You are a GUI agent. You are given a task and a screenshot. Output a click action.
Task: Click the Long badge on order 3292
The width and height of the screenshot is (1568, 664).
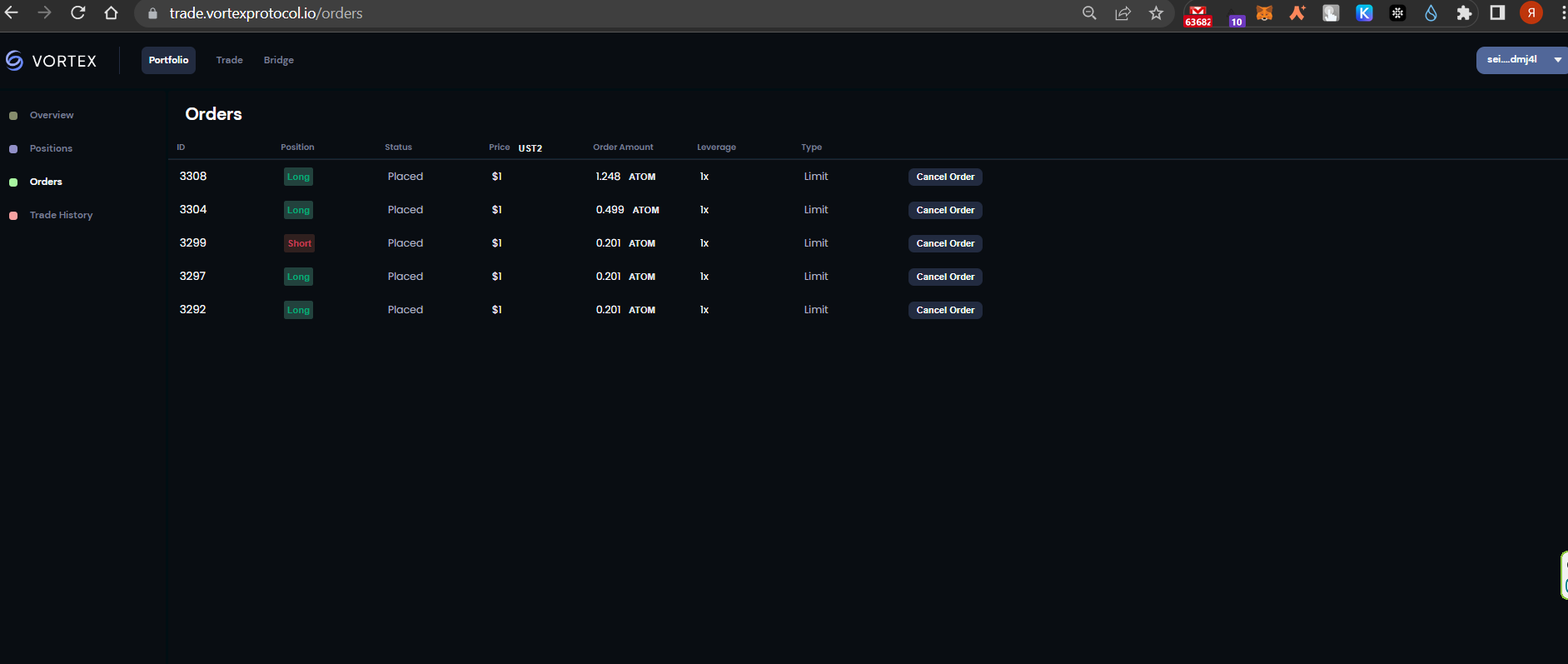[x=298, y=310]
